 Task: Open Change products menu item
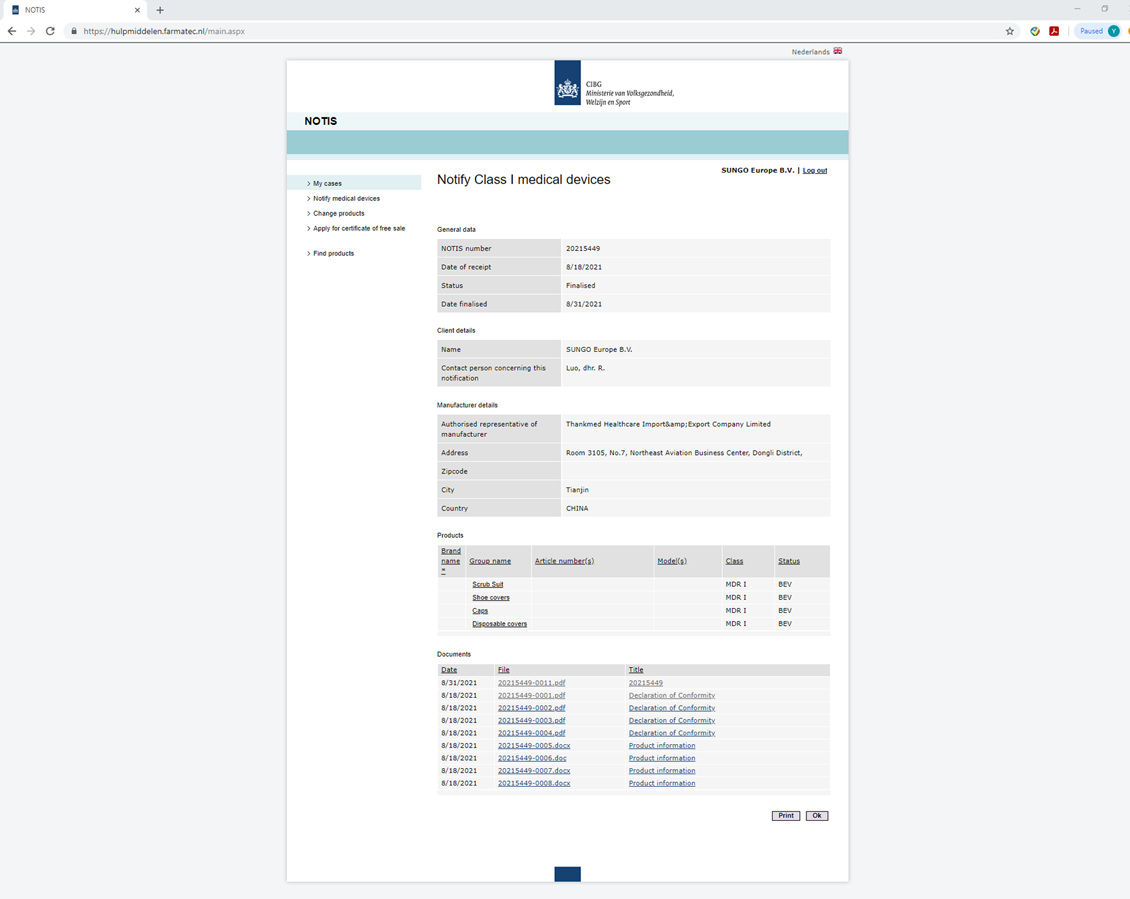339,213
